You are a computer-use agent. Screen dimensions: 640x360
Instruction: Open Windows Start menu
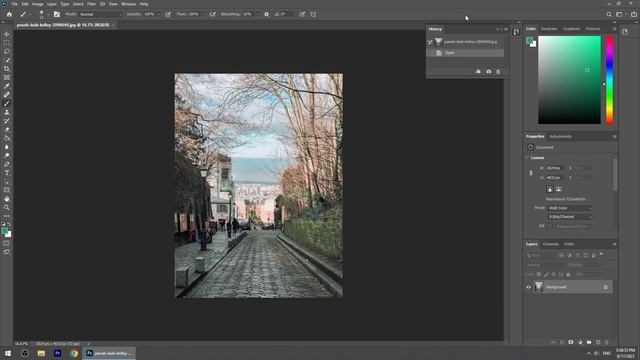click(8, 353)
